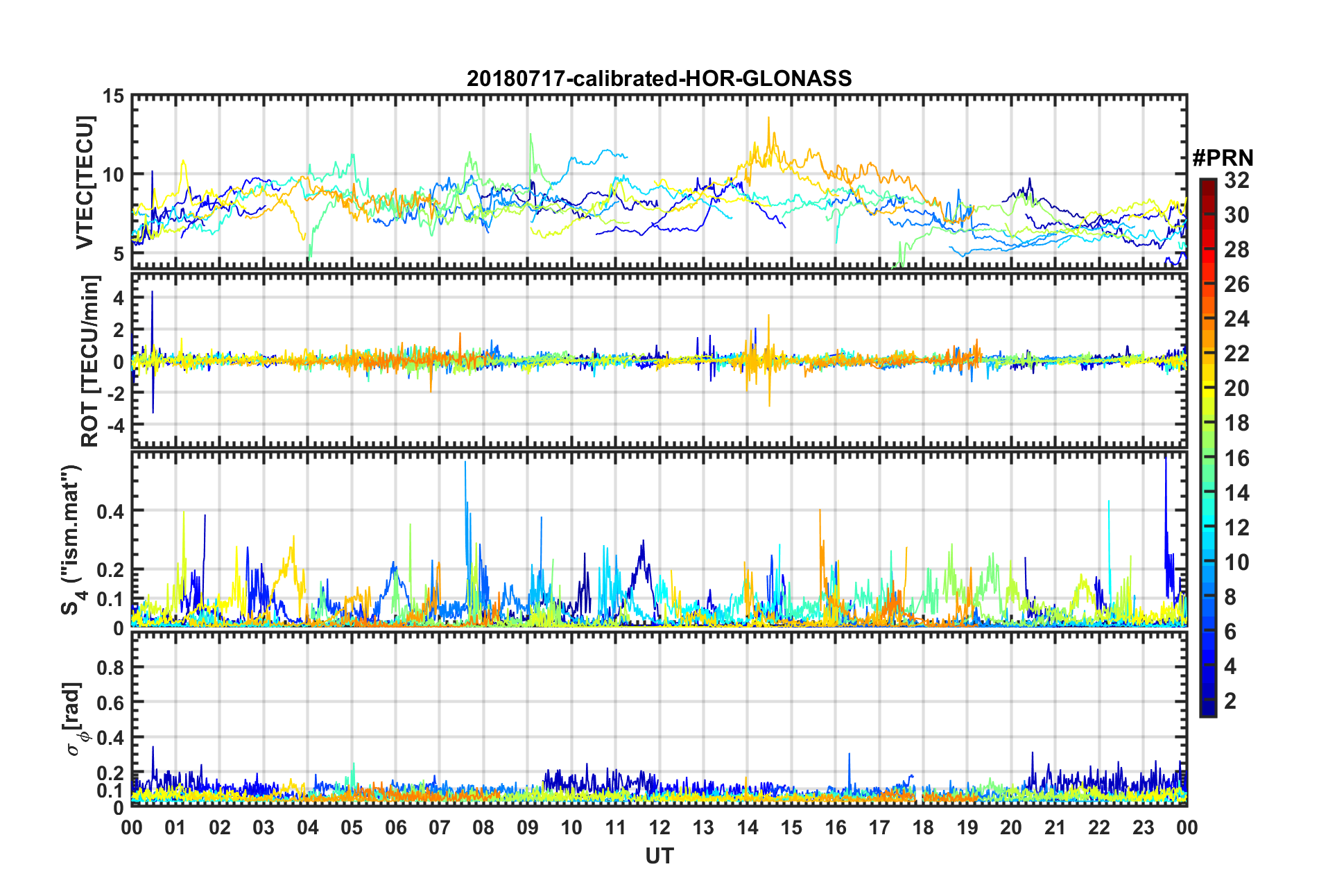Click the ROT axis tick label 2
1319x896 pixels.
tap(119, 330)
